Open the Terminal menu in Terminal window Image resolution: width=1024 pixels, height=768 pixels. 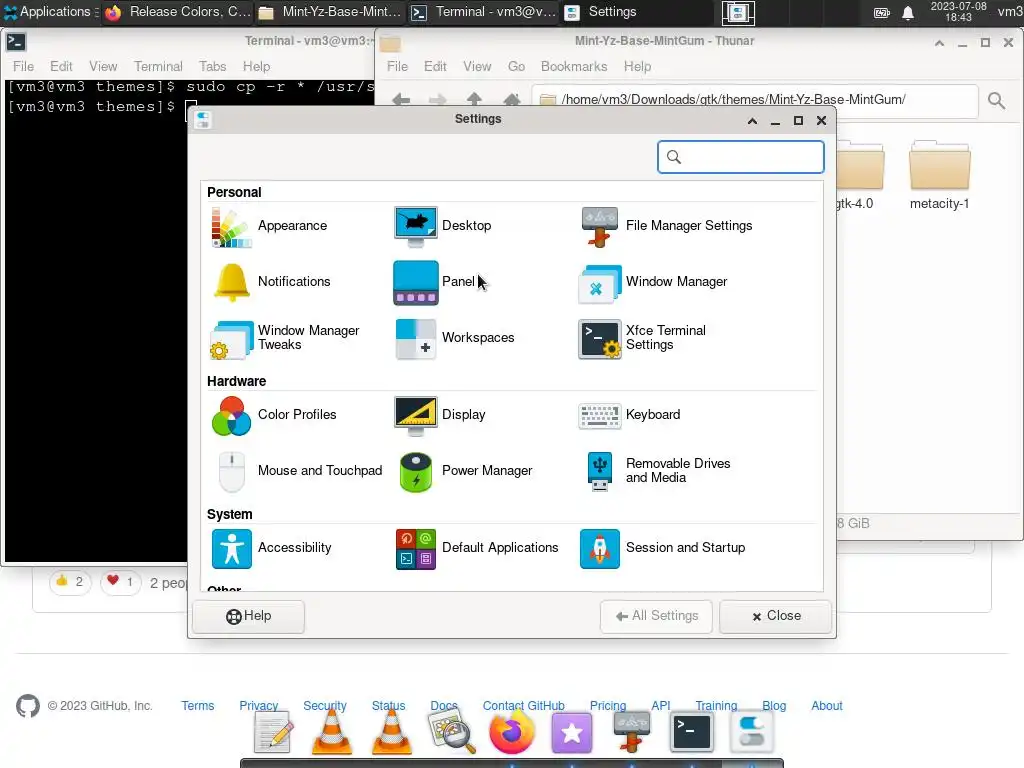(158, 67)
